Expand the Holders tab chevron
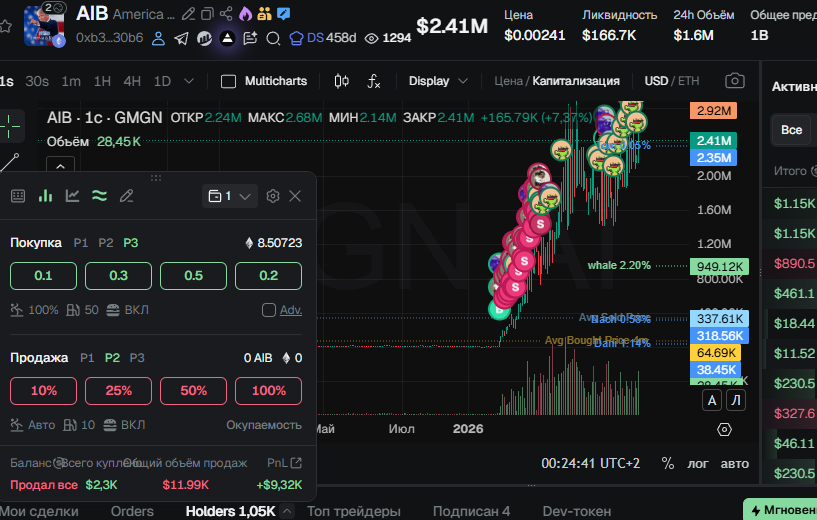Viewport: 817px width, 520px height. point(287,511)
